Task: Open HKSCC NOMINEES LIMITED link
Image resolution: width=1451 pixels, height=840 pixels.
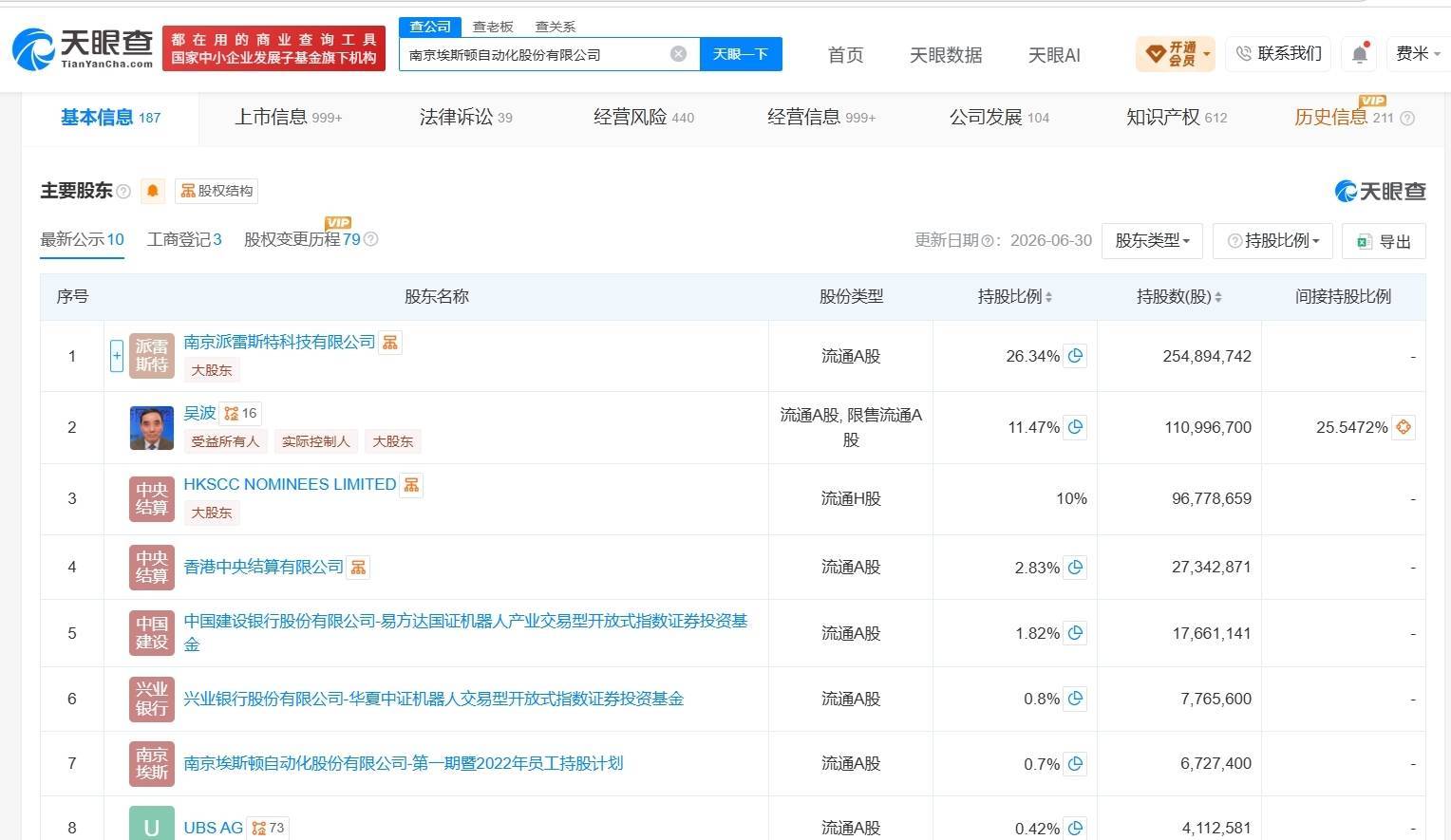Action: pos(290,484)
